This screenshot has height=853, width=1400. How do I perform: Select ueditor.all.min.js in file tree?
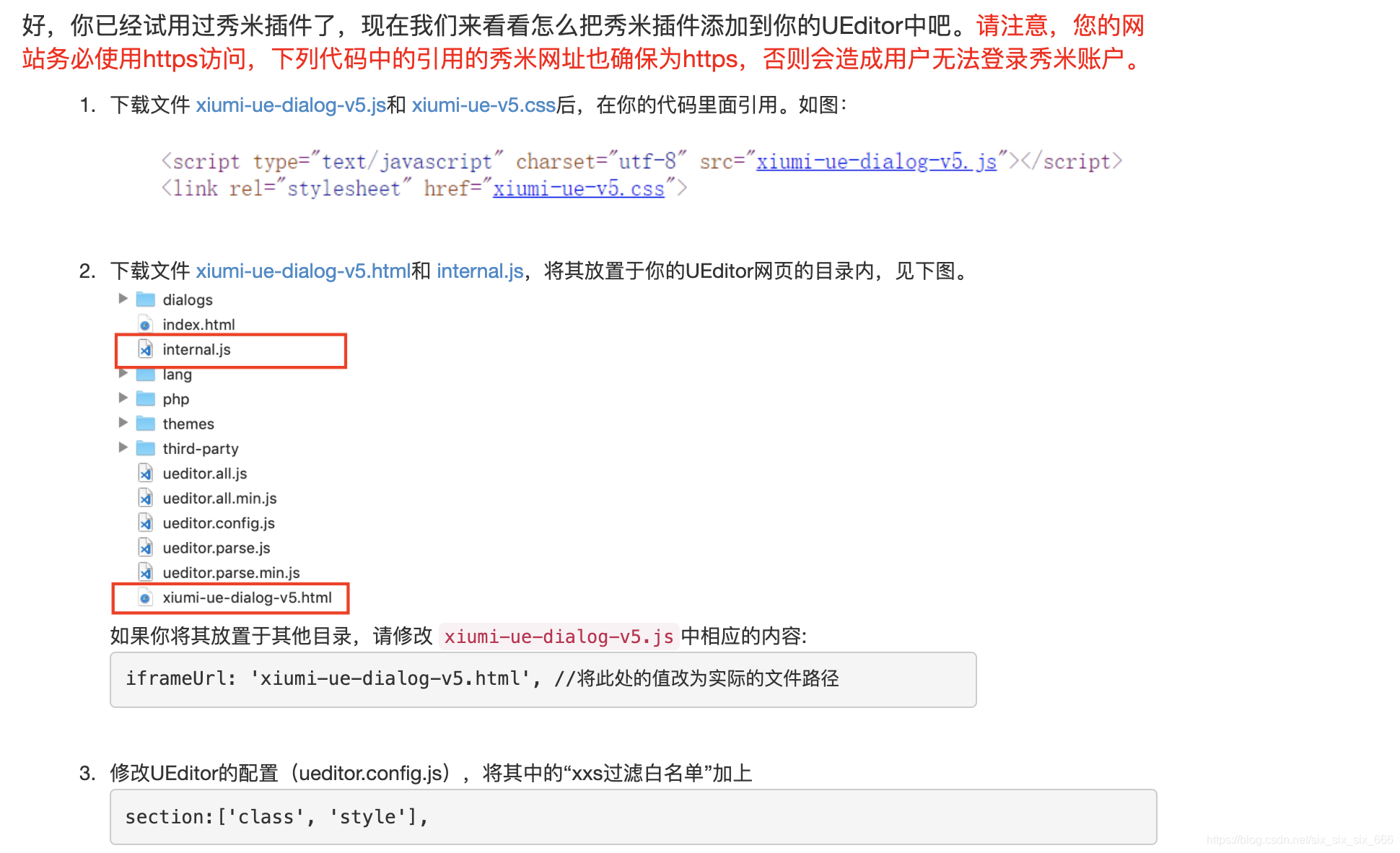pyautogui.click(x=219, y=499)
